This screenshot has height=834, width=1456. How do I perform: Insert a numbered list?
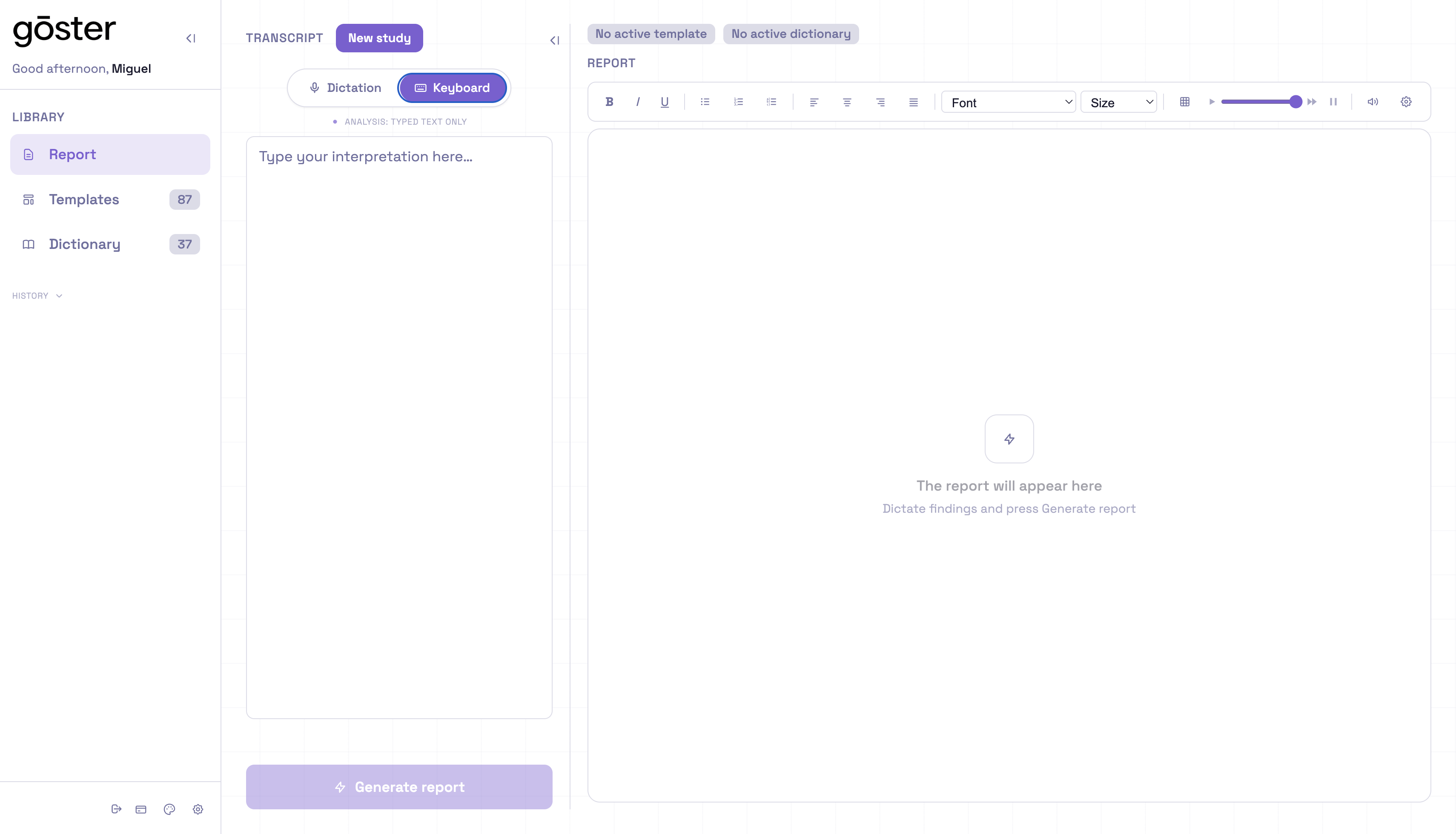click(738, 102)
